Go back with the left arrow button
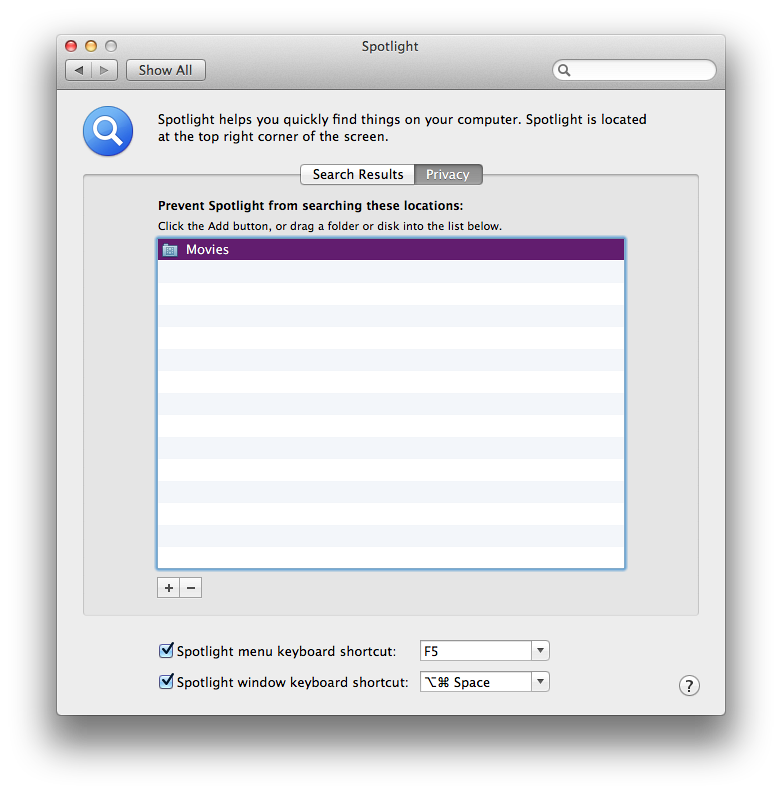782x794 pixels. pyautogui.click(x=79, y=70)
